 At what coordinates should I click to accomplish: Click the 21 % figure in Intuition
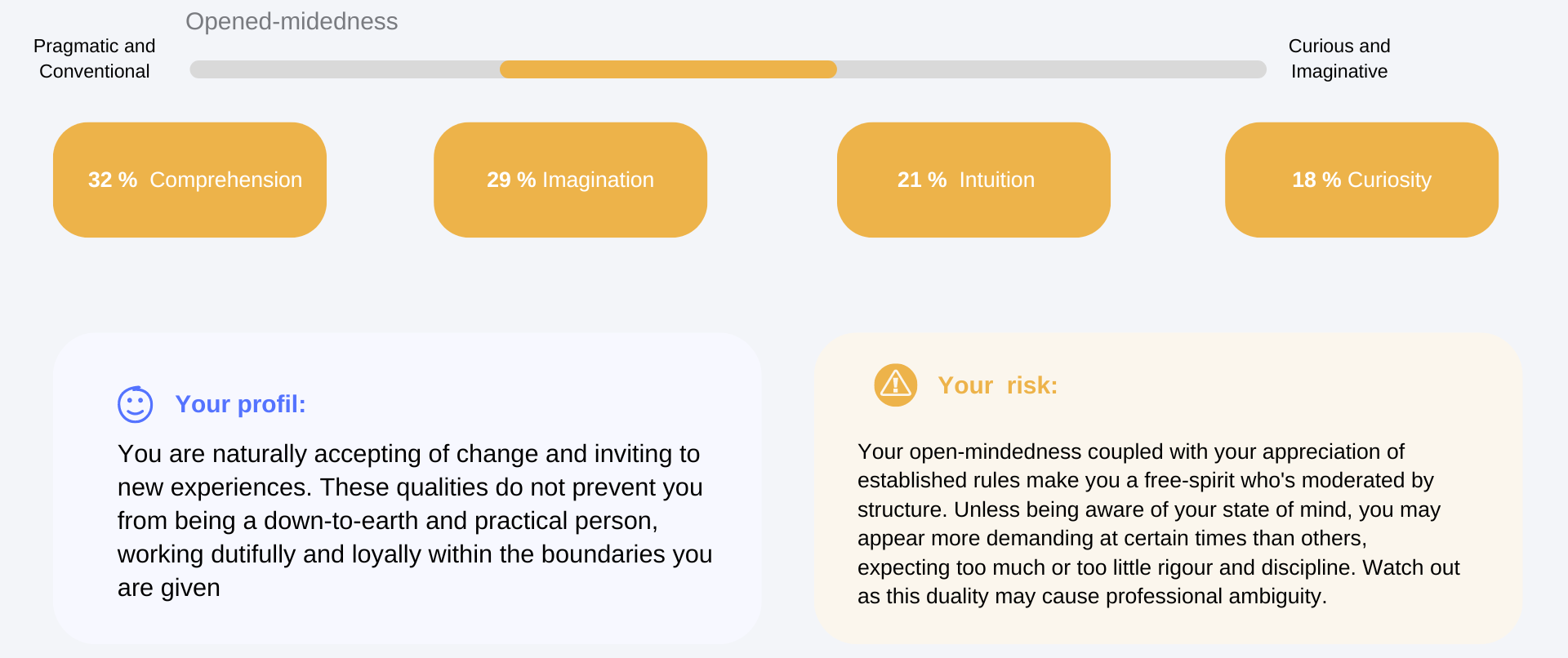click(922, 180)
